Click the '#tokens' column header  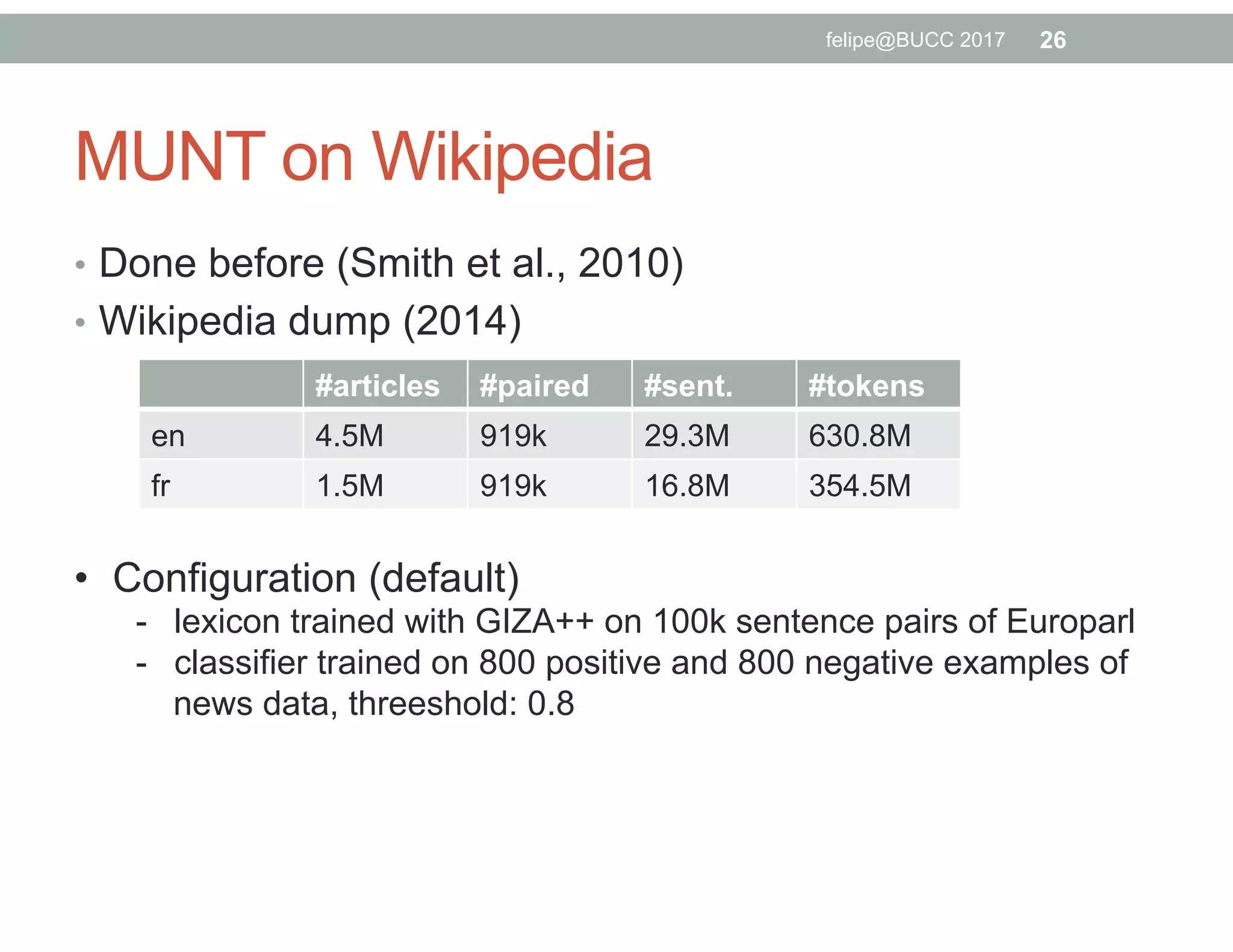click(878, 384)
